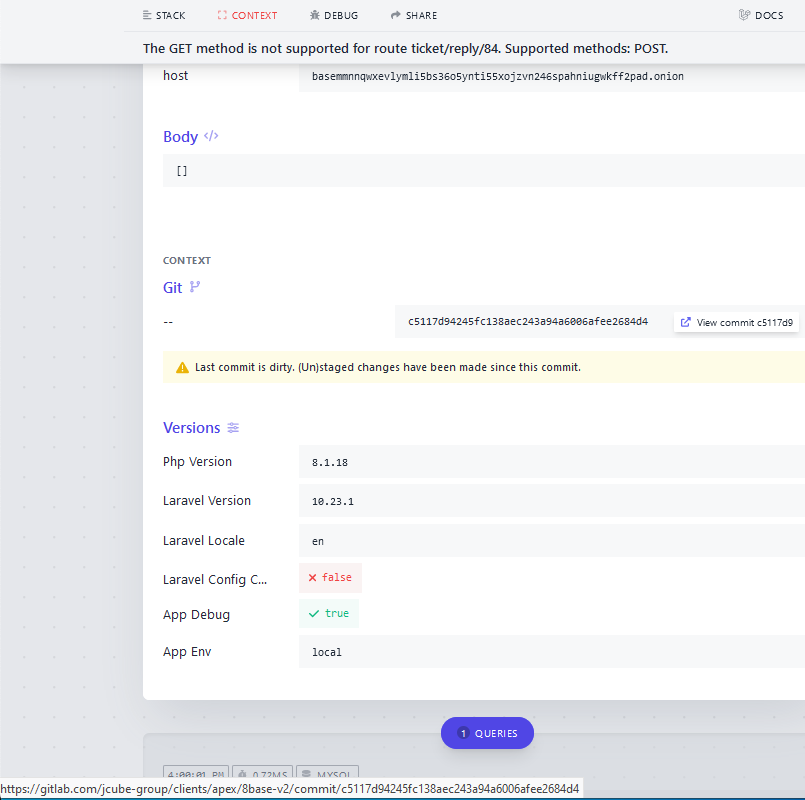This screenshot has height=800, width=805.
Task: Click the 0.72MS query duration tag
Action: (x=262, y=773)
